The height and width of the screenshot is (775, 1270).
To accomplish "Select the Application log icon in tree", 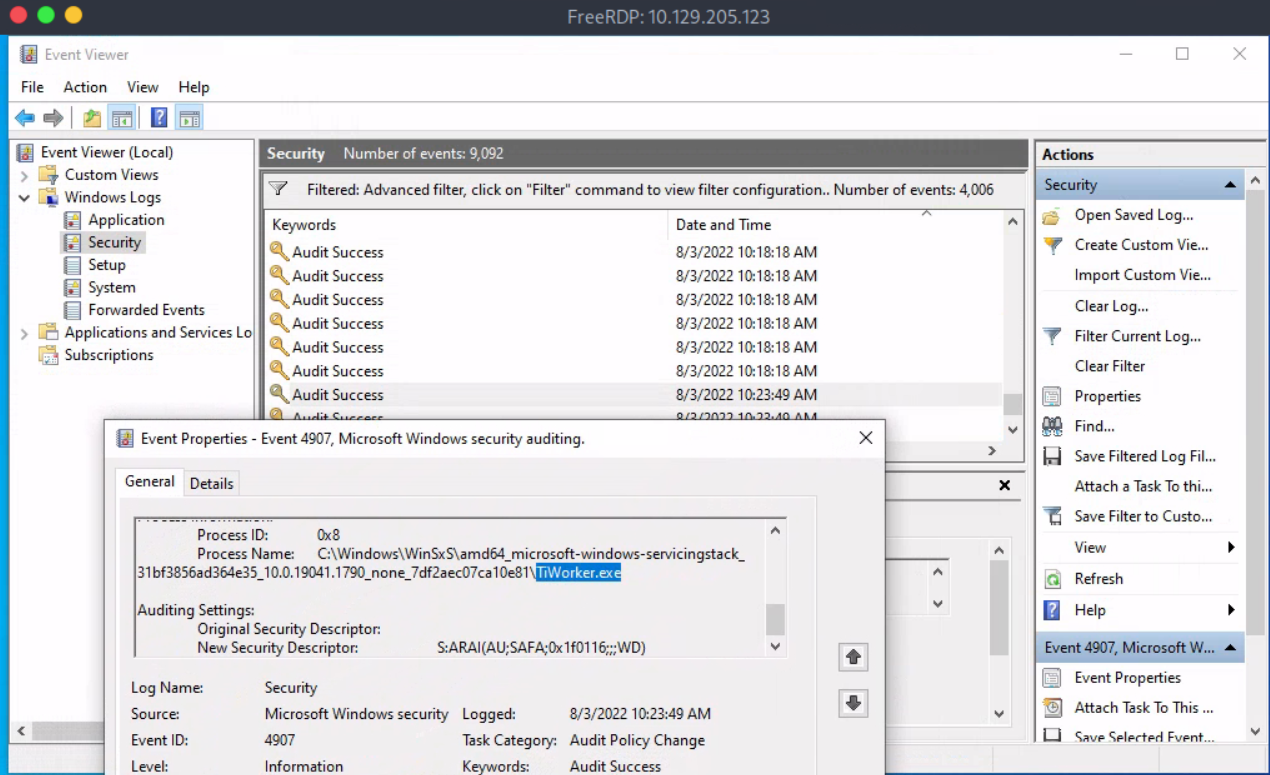I will point(72,220).
